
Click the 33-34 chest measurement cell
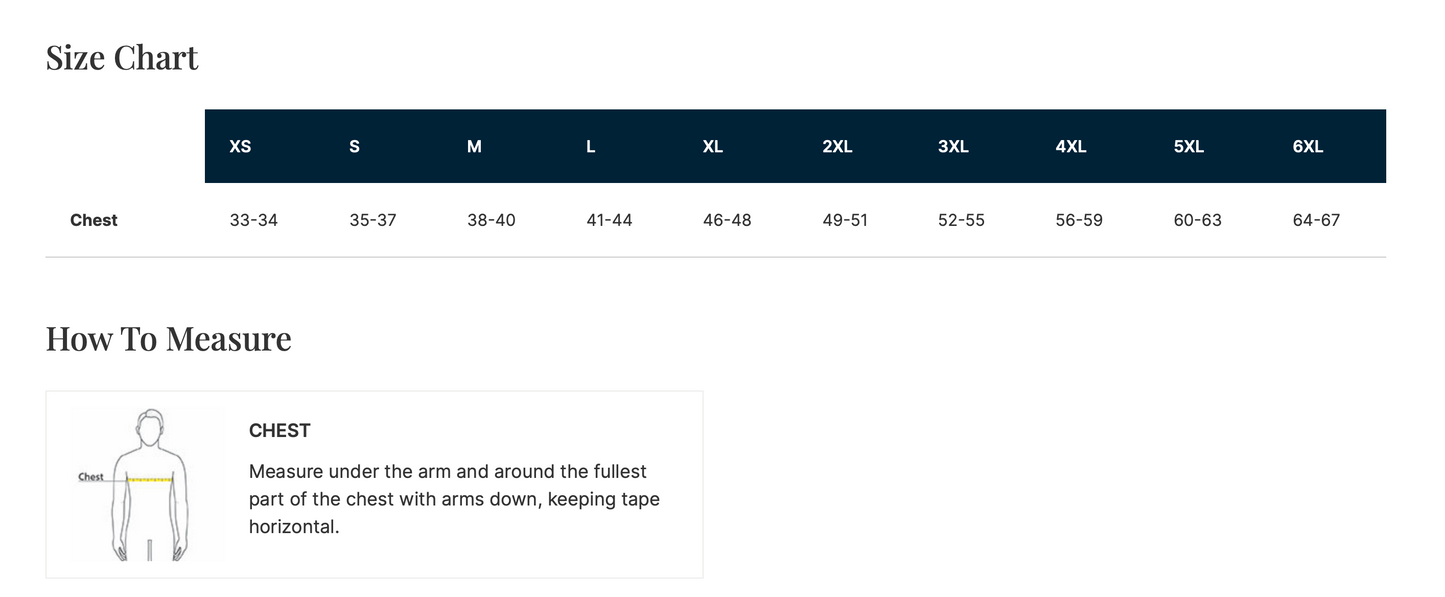(x=254, y=220)
